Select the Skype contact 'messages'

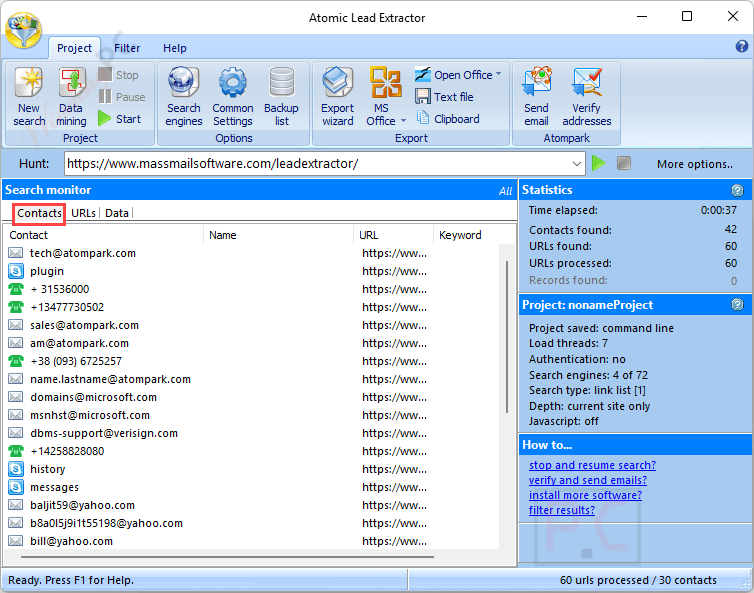pyautogui.click(x=252, y=487)
